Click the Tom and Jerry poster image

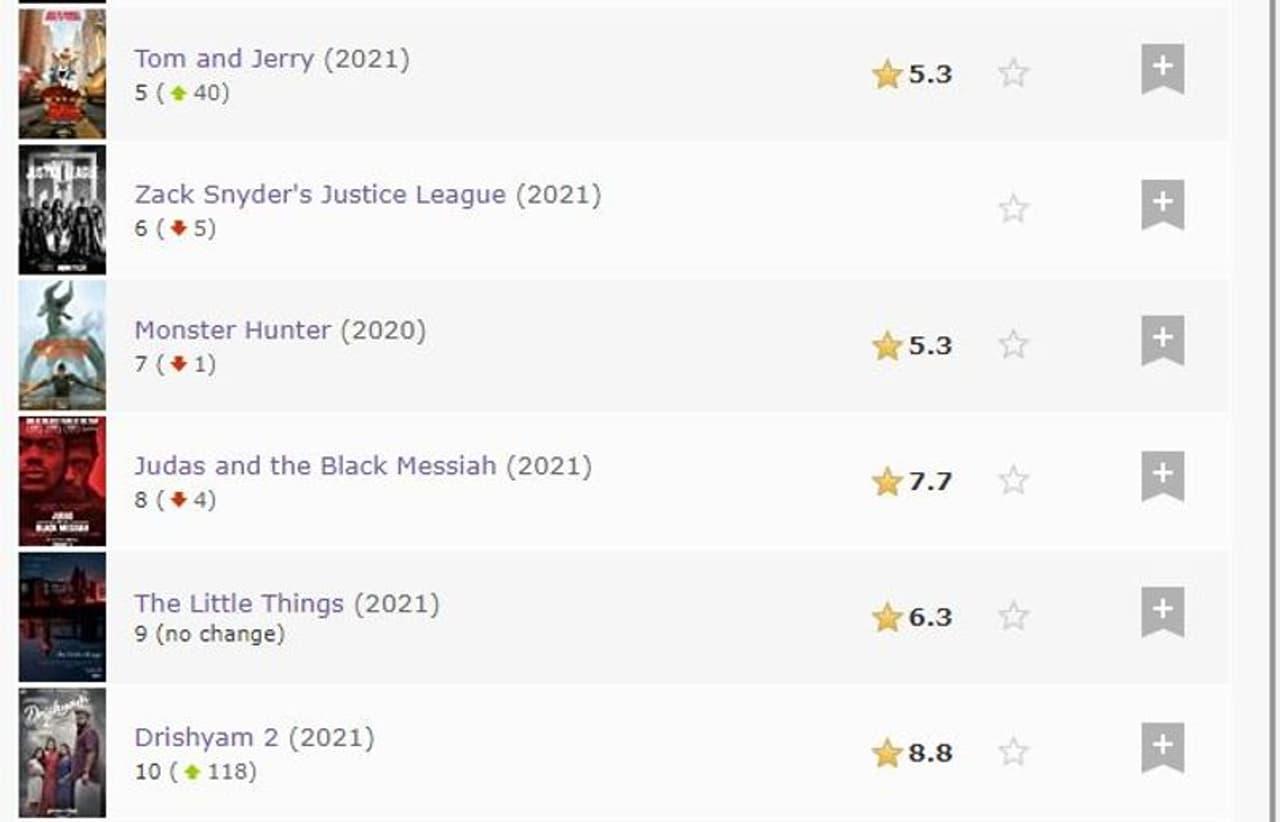click(x=62, y=73)
